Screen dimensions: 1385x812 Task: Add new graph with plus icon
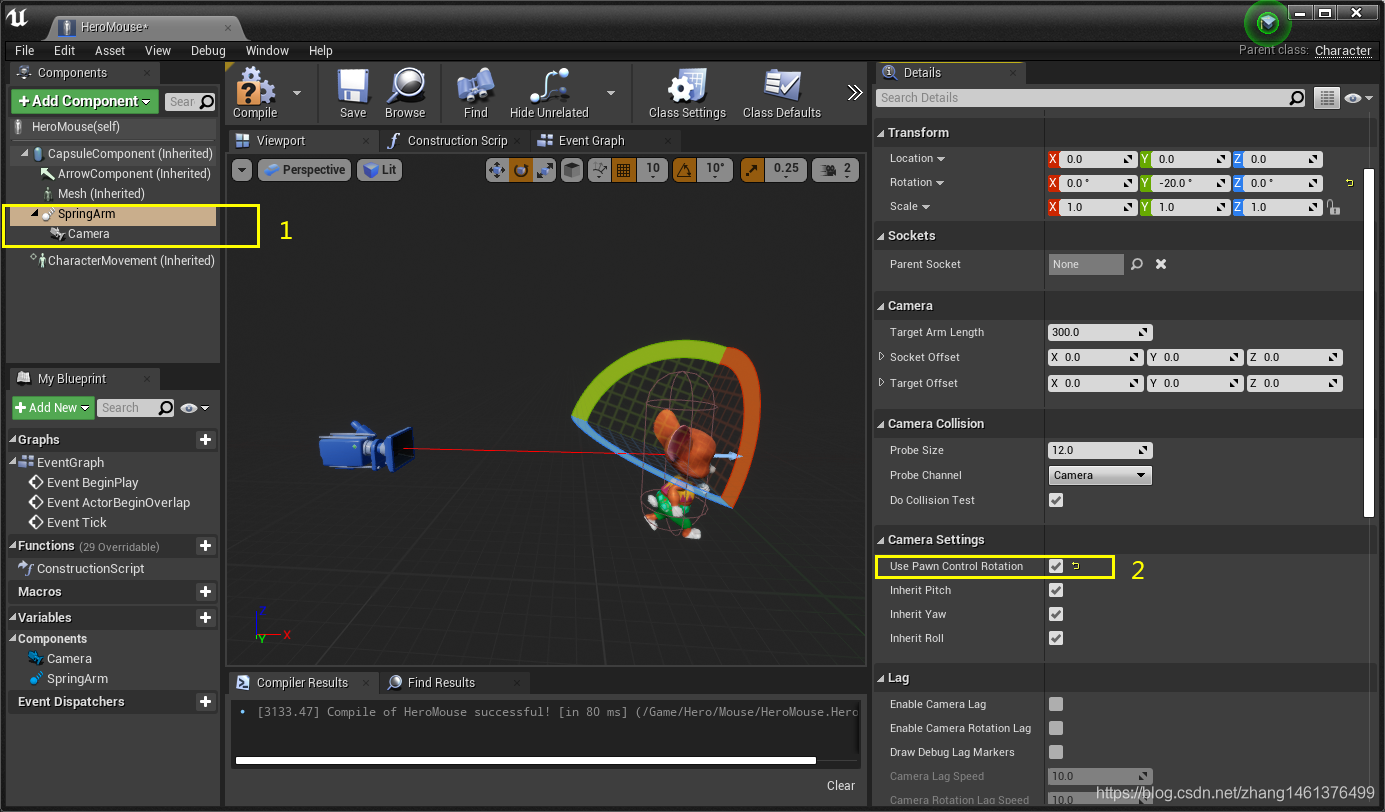pyautogui.click(x=205, y=440)
